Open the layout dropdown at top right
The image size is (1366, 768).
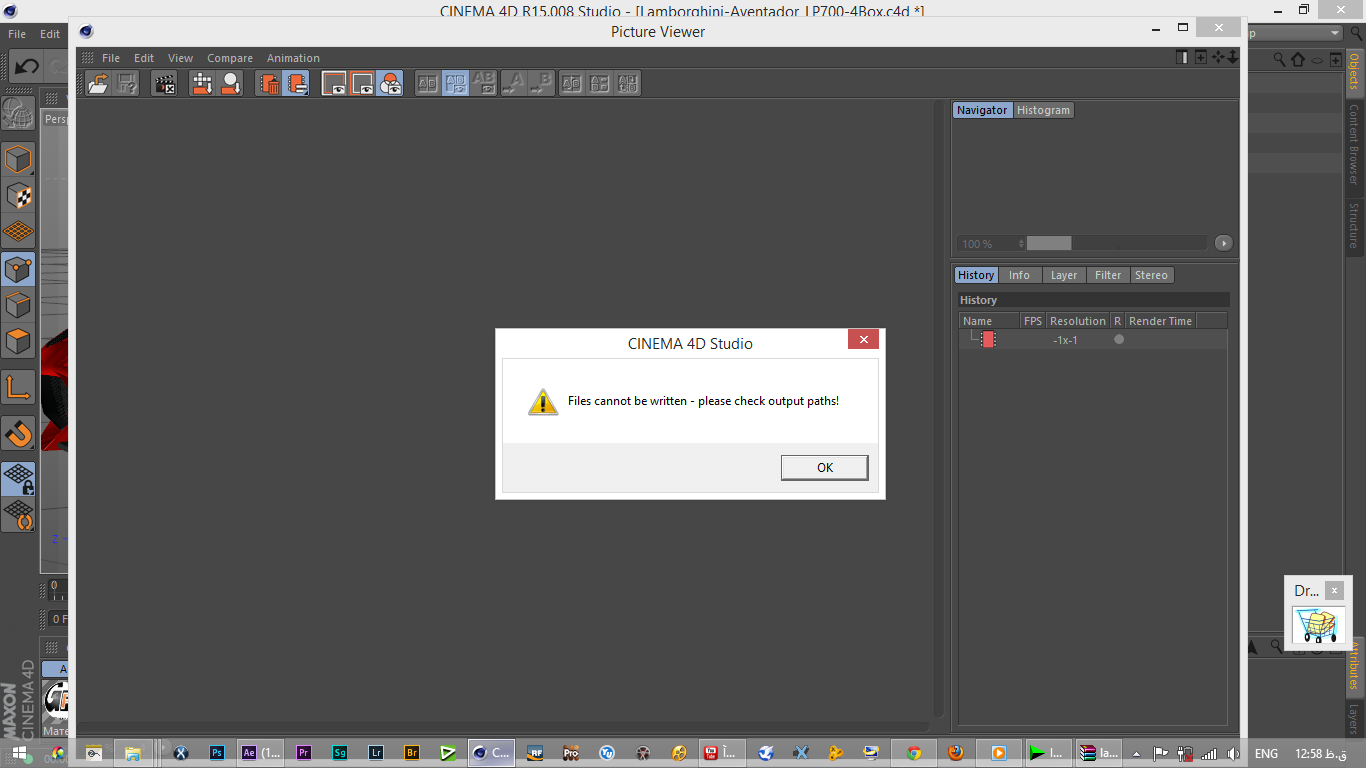coord(1336,33)
